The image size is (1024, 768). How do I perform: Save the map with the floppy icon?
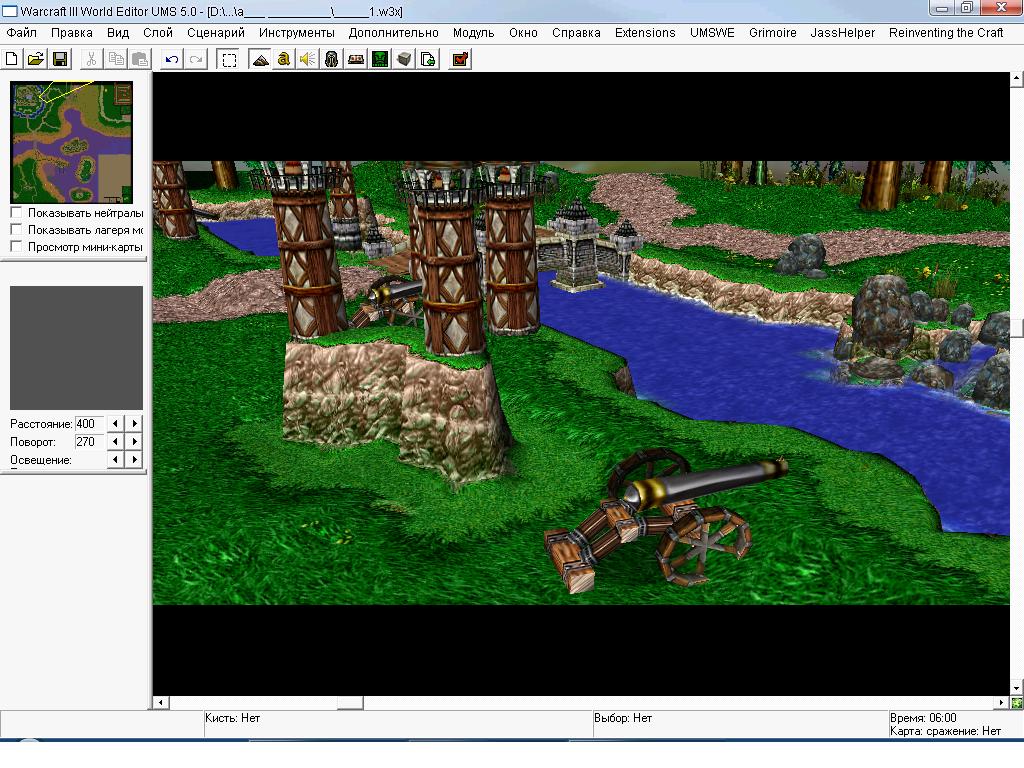click(x=60, y=59)
